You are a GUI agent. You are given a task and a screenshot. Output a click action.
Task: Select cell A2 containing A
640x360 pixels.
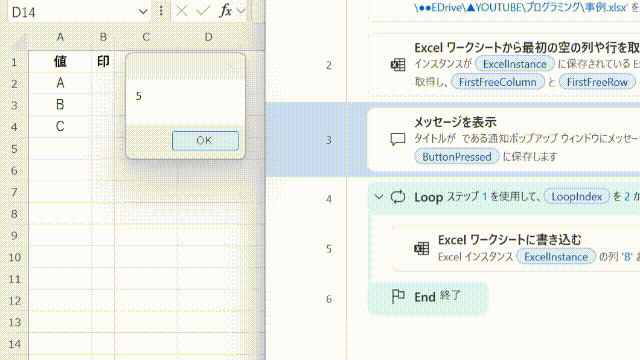(60, 83)
